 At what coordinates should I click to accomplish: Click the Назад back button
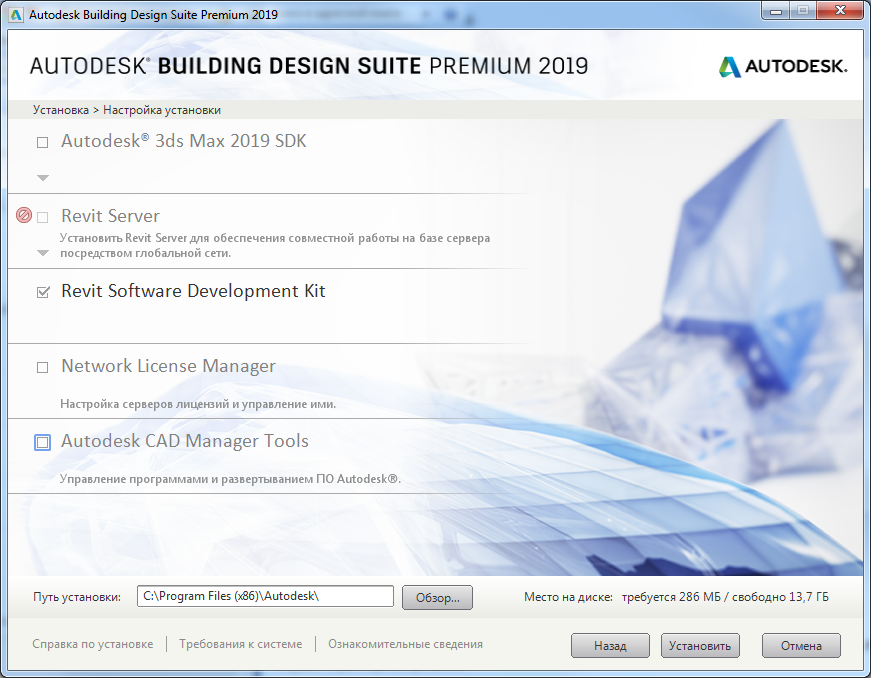610,646
